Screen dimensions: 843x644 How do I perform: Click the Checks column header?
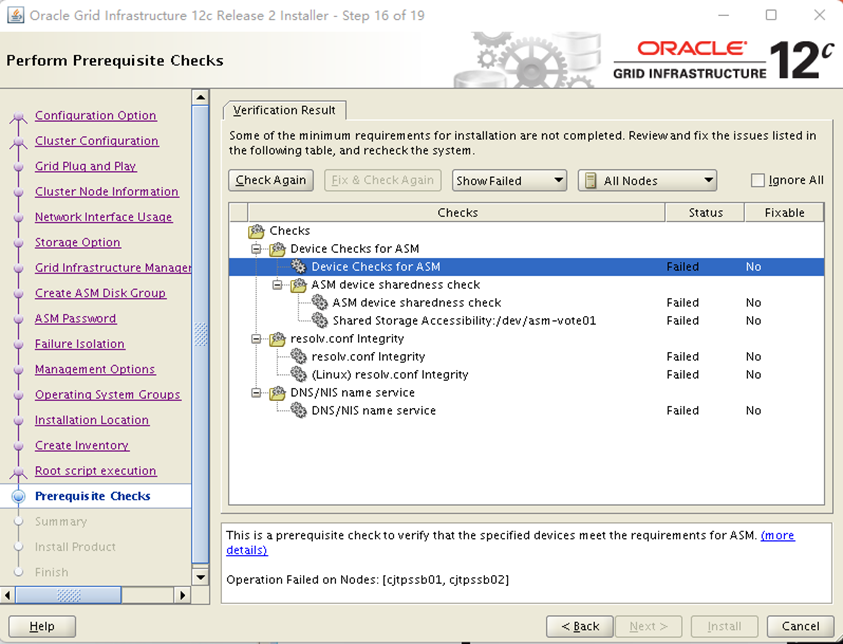click(457, 213)
